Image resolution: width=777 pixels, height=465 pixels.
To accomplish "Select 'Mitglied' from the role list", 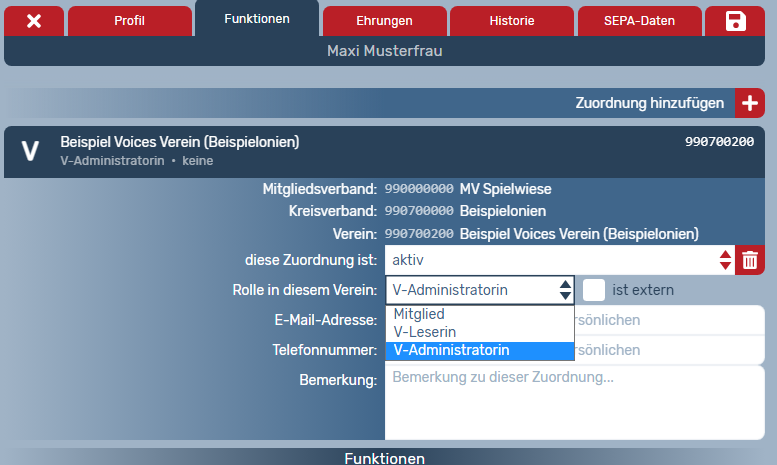I will pos(419,314).
